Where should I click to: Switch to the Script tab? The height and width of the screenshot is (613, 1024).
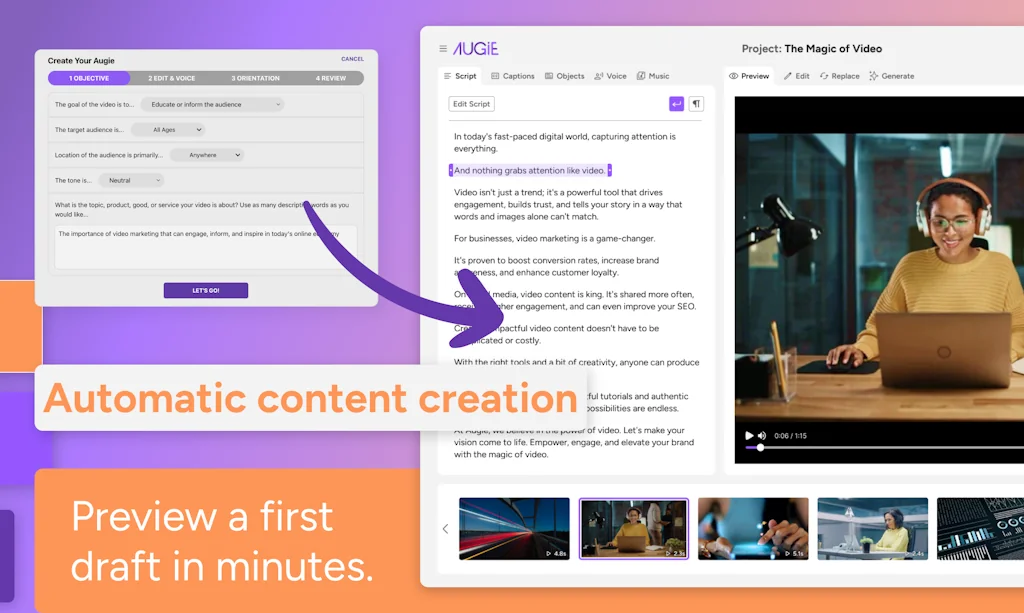(460, 76)
